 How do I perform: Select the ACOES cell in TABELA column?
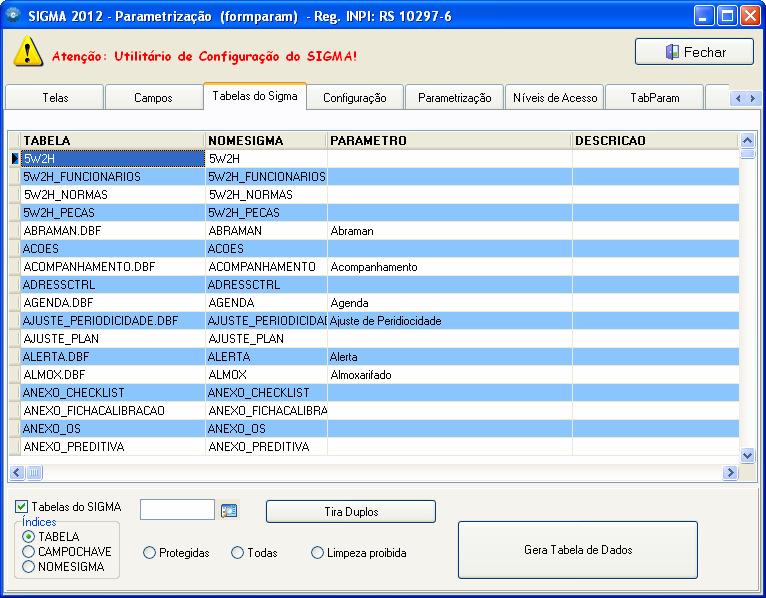pos(113,249)
